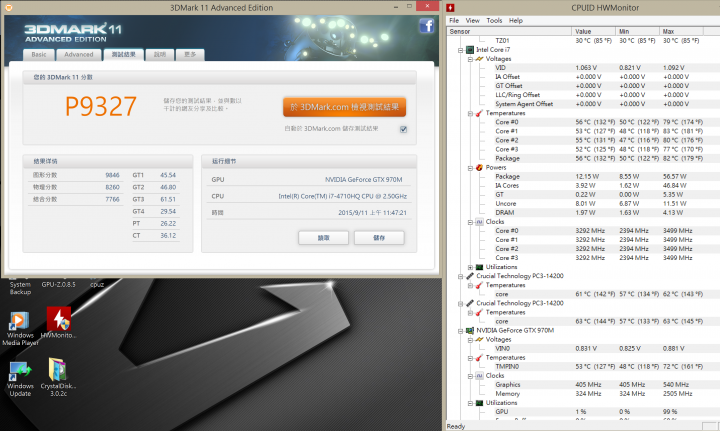Image resolution: width=720 pixels, height=431 pixels.
Task: Expand Utilizations node under Intel Core i7
Action: 470,267
